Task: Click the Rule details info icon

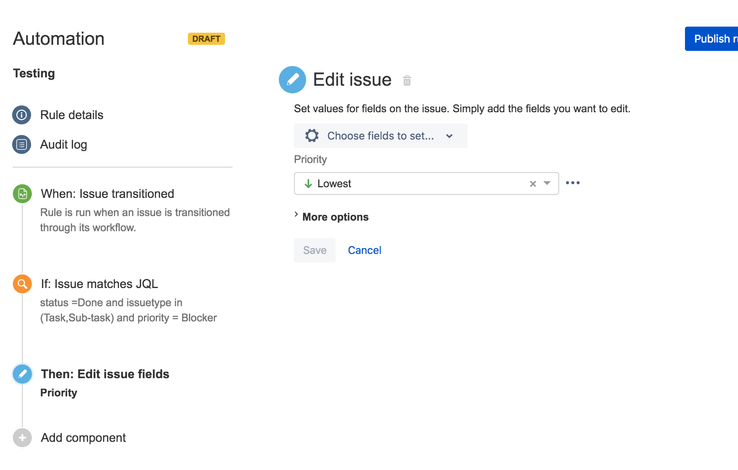Action: [22, 115]
